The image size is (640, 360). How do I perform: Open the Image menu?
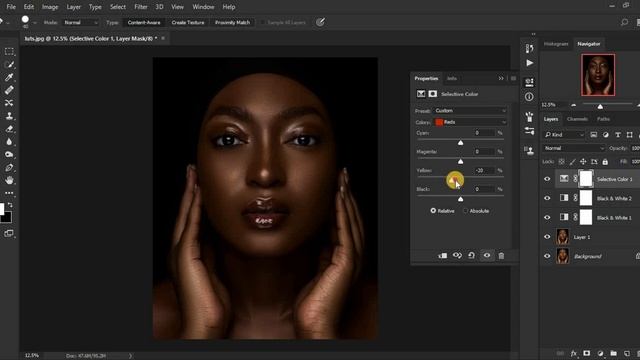pos(50,7)
